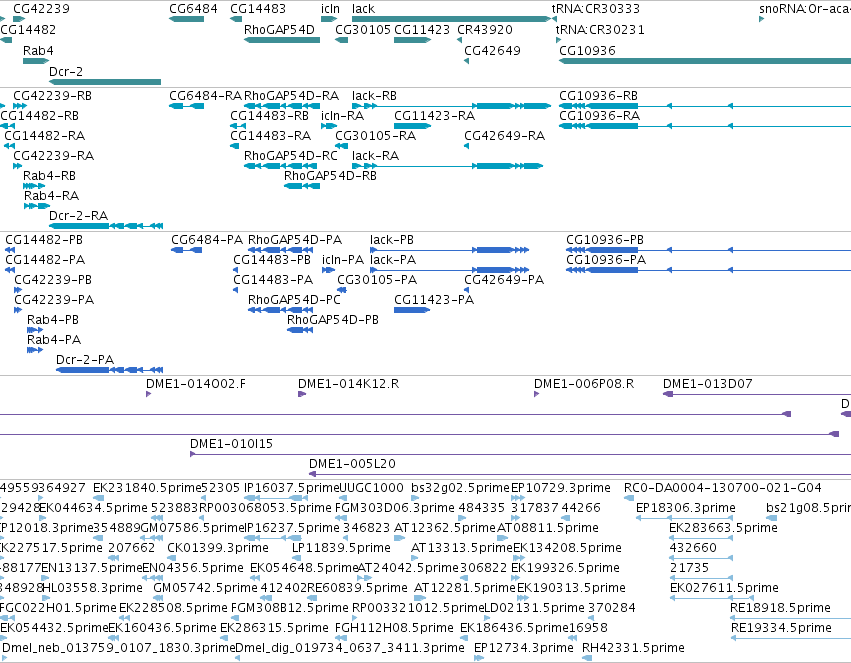Click transcript CG14483-RB label
The image size is (851, 663).
point(269,116)
